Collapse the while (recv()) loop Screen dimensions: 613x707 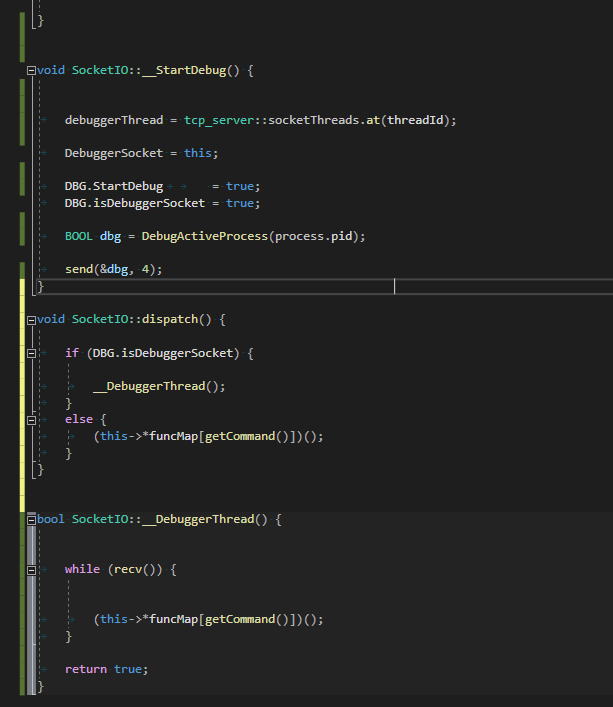[31, 569]
